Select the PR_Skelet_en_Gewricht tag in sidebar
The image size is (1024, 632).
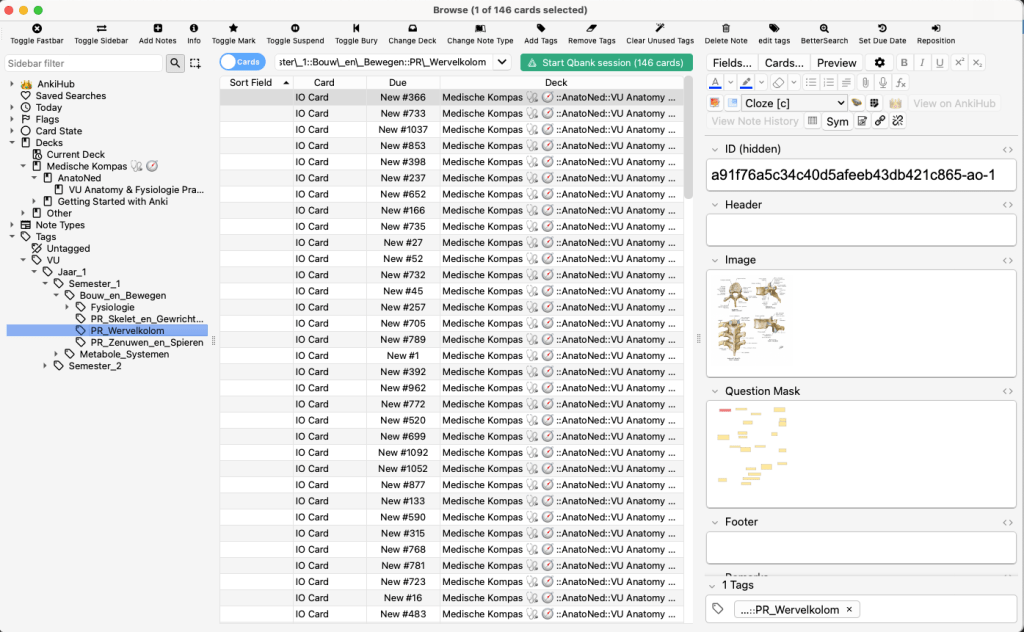pos(146,319)
